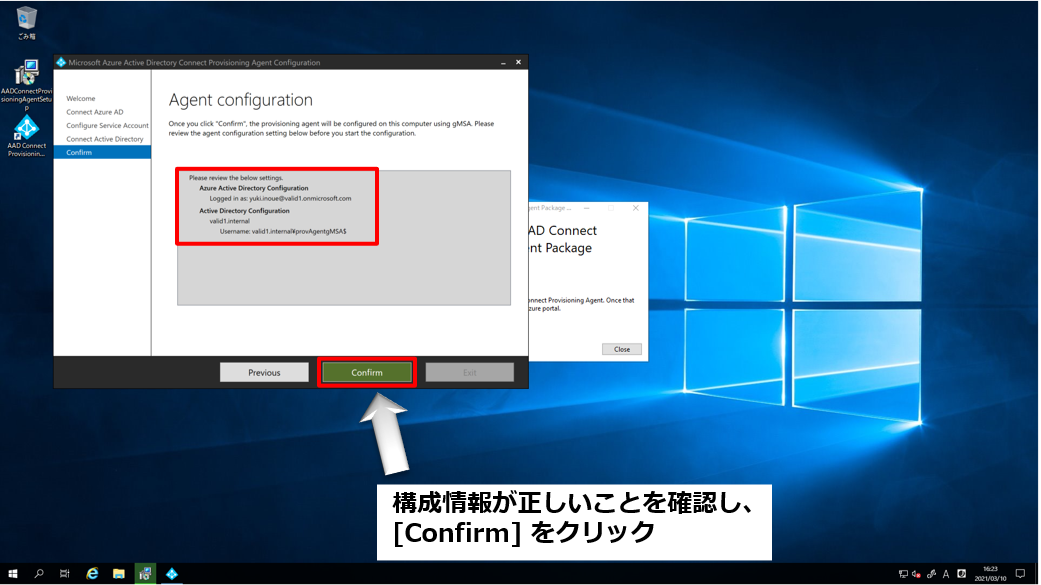Select the Welcome step in sidebar
Screen dimensions: 1041x585
[x=81, y=98]
